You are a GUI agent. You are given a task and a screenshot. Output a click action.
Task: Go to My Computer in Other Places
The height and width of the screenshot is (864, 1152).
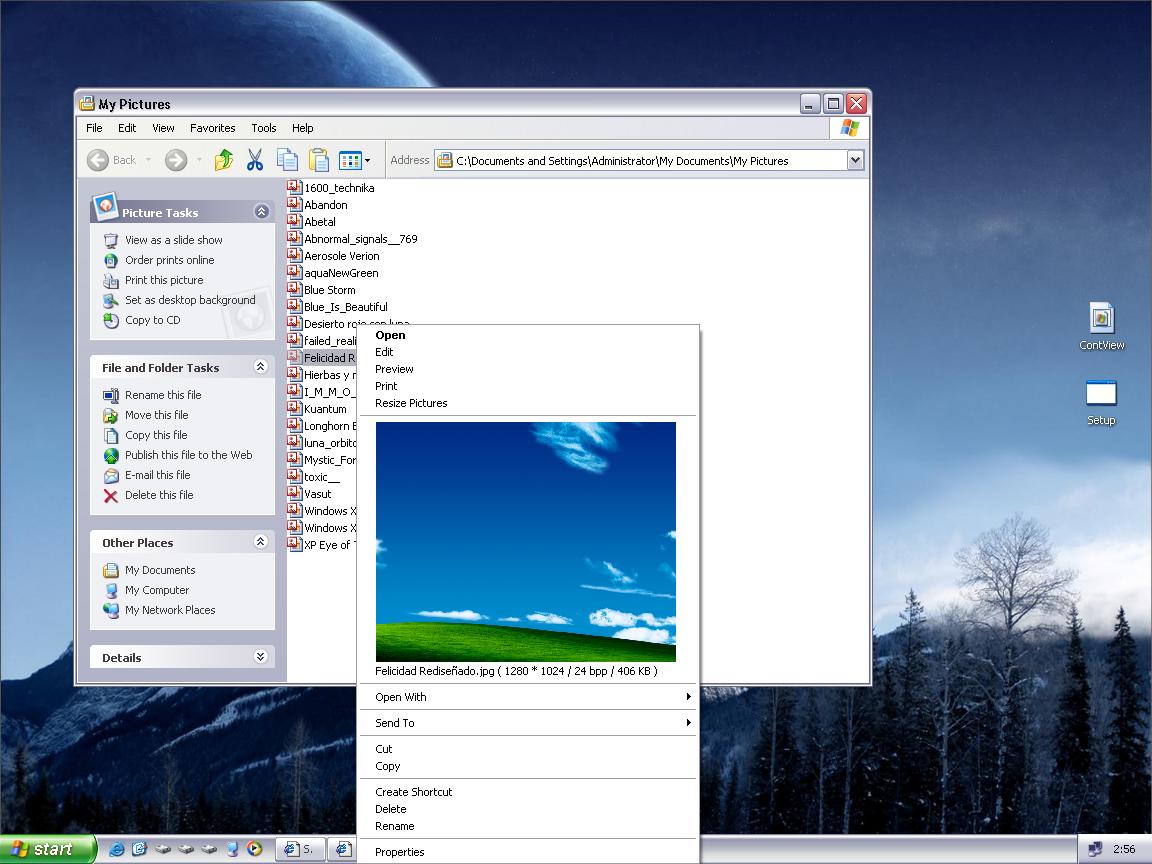[x=156, y=590]
